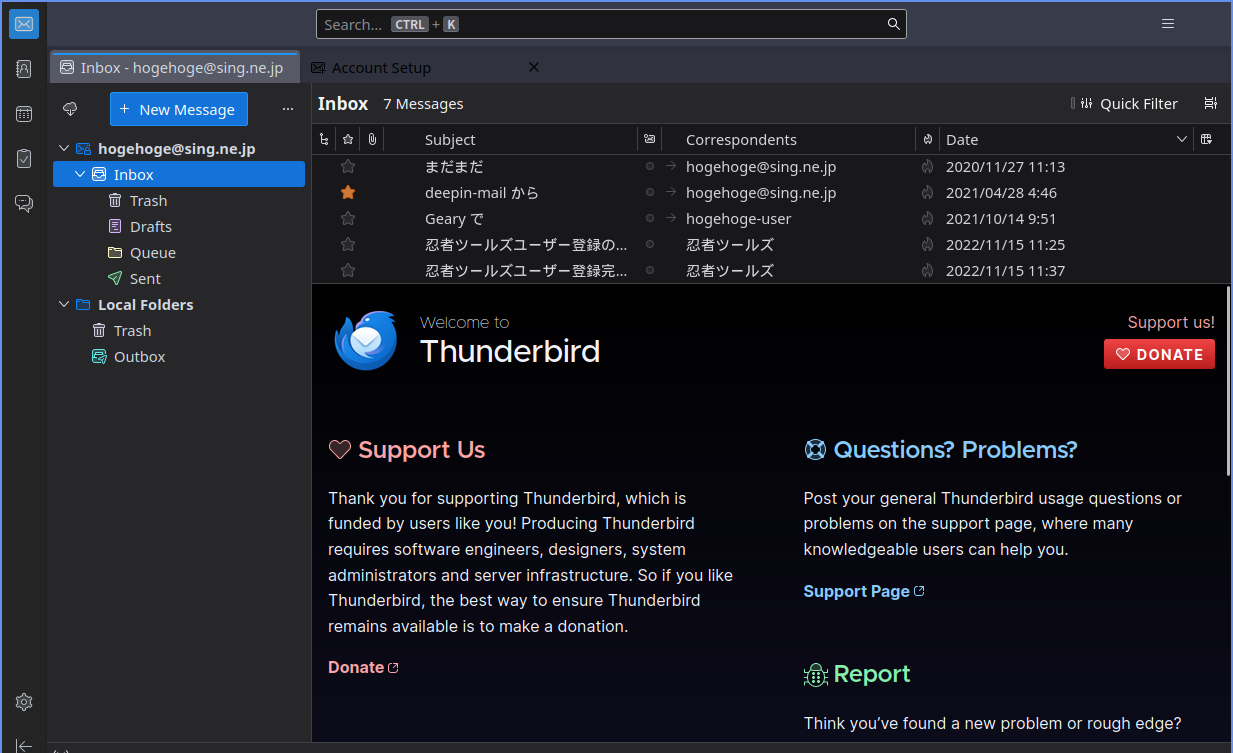Toggle read status of まだまだ message
Screen dimensions: 1233x753
pyautogui.click(x=650, y=167)
